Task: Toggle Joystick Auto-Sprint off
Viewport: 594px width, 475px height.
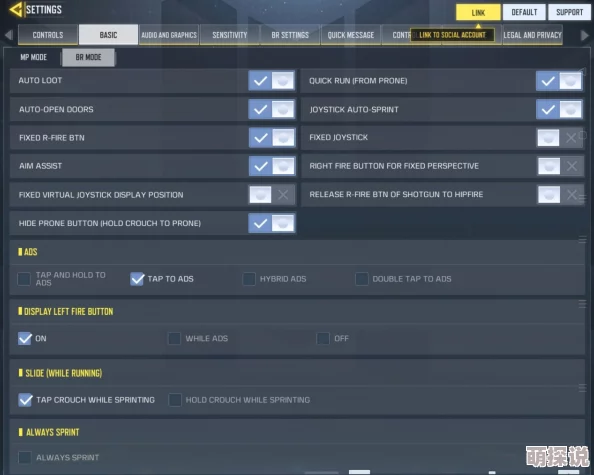Action: pos(559,109)
